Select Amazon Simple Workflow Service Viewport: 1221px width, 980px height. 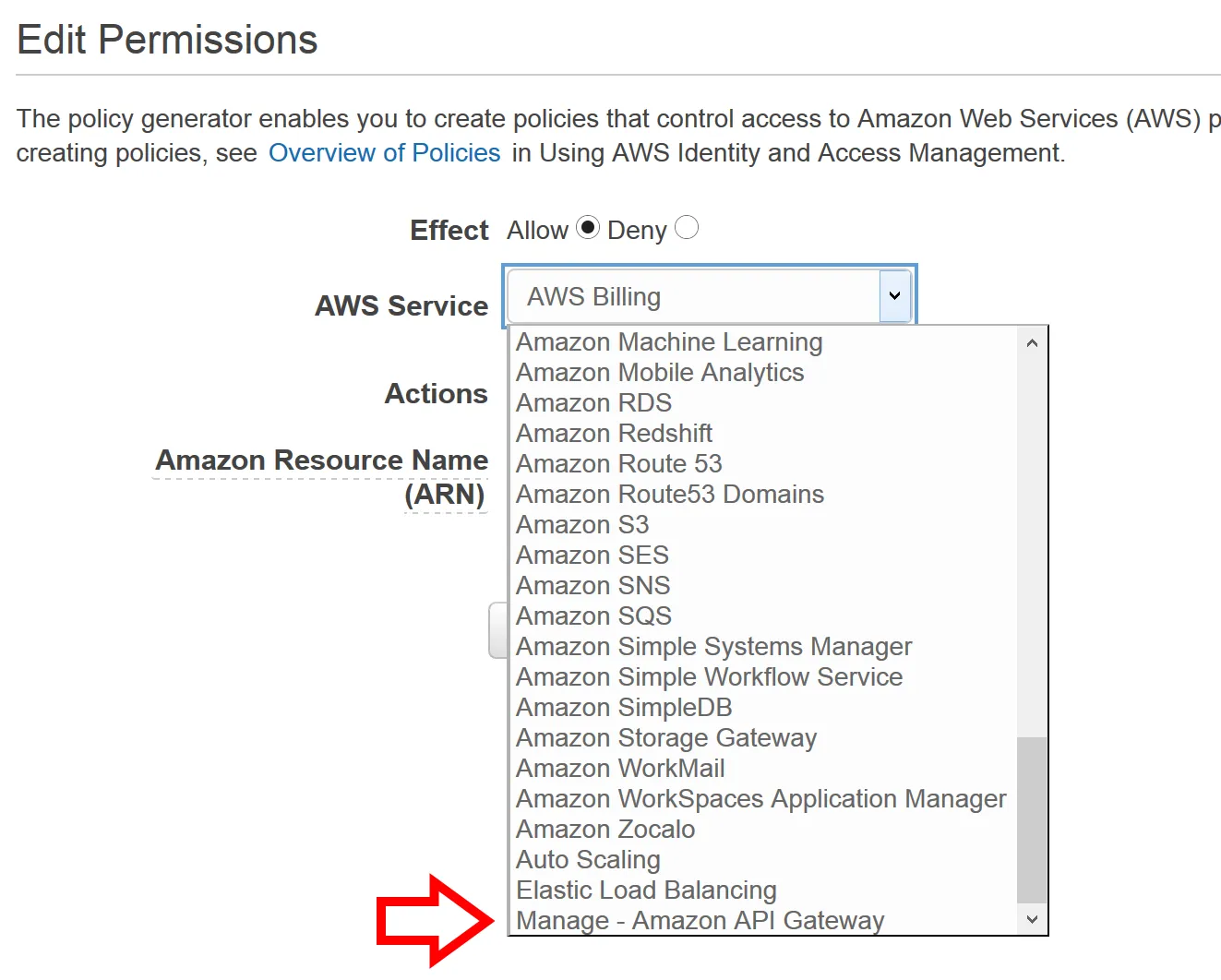tap(709, 677)
